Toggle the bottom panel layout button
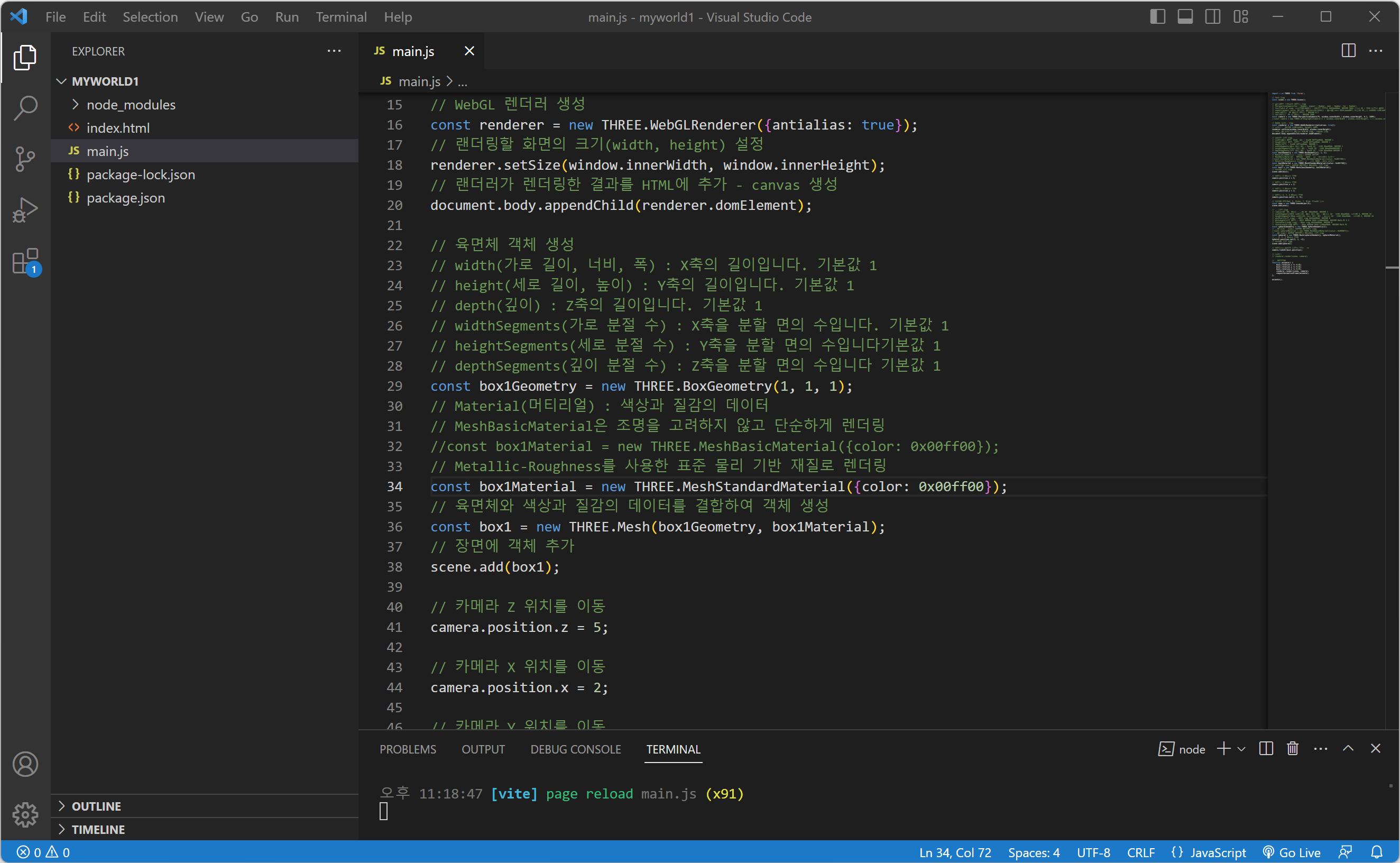This screenshot has height=863, width=1400. point(1185,16)
